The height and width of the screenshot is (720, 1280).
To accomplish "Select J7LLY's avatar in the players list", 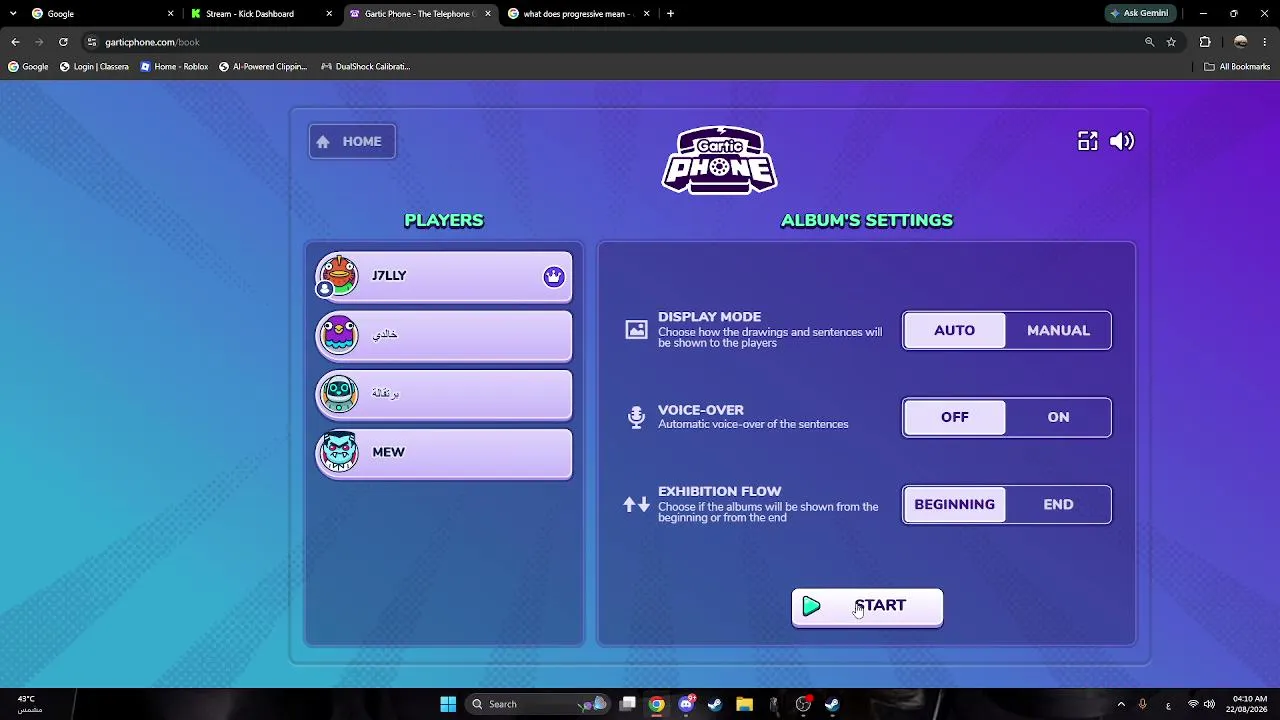I will 338,276.
